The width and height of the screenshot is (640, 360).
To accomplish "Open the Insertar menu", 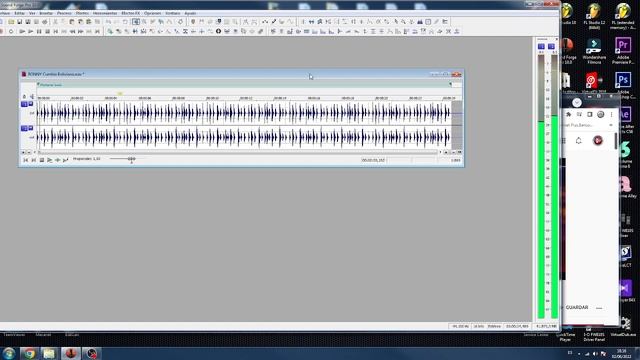I will 46,13.
